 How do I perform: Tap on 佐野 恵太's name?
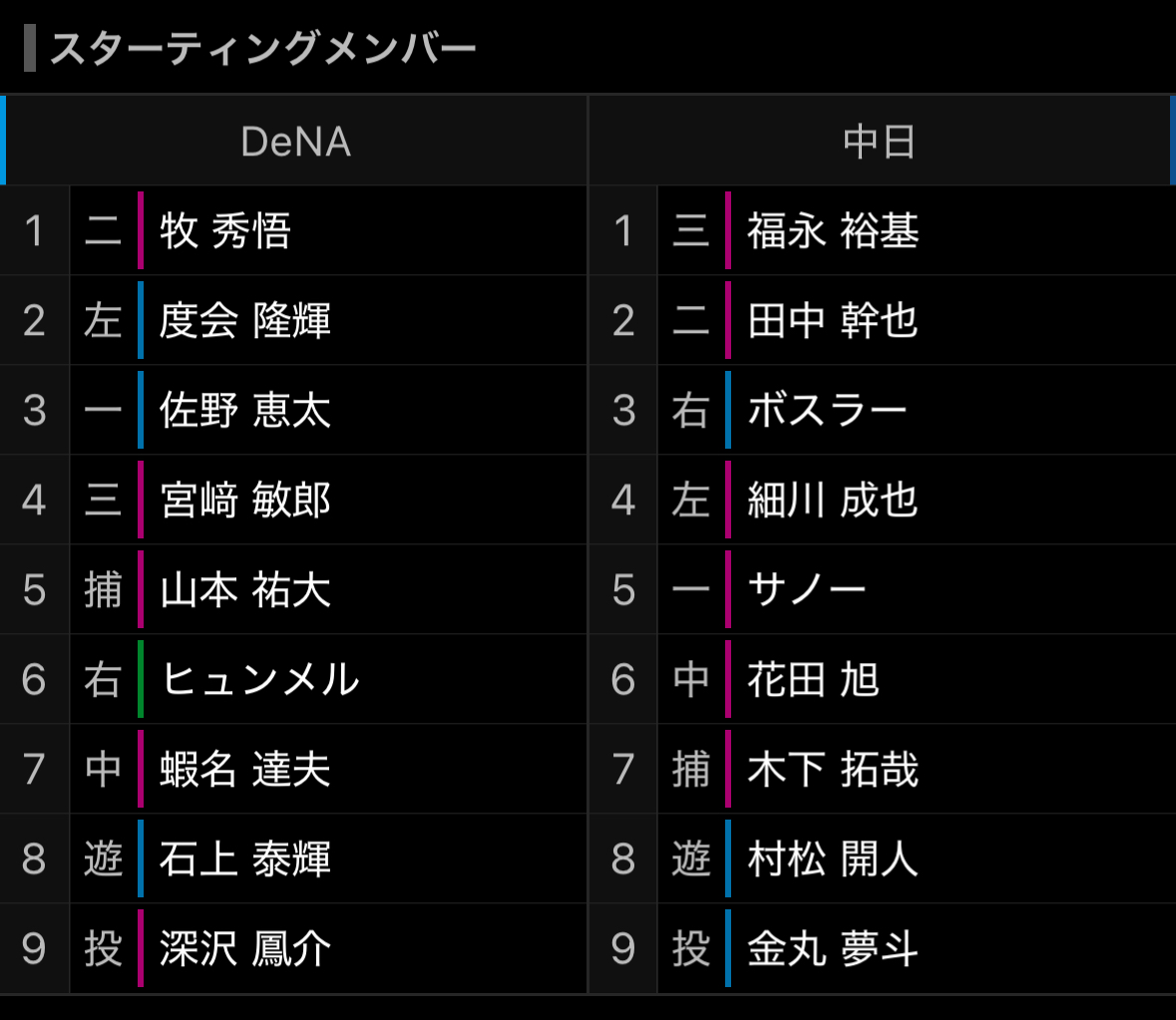245,411
